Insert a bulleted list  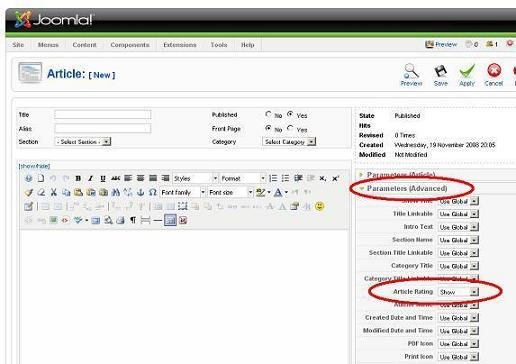[285, 178]
